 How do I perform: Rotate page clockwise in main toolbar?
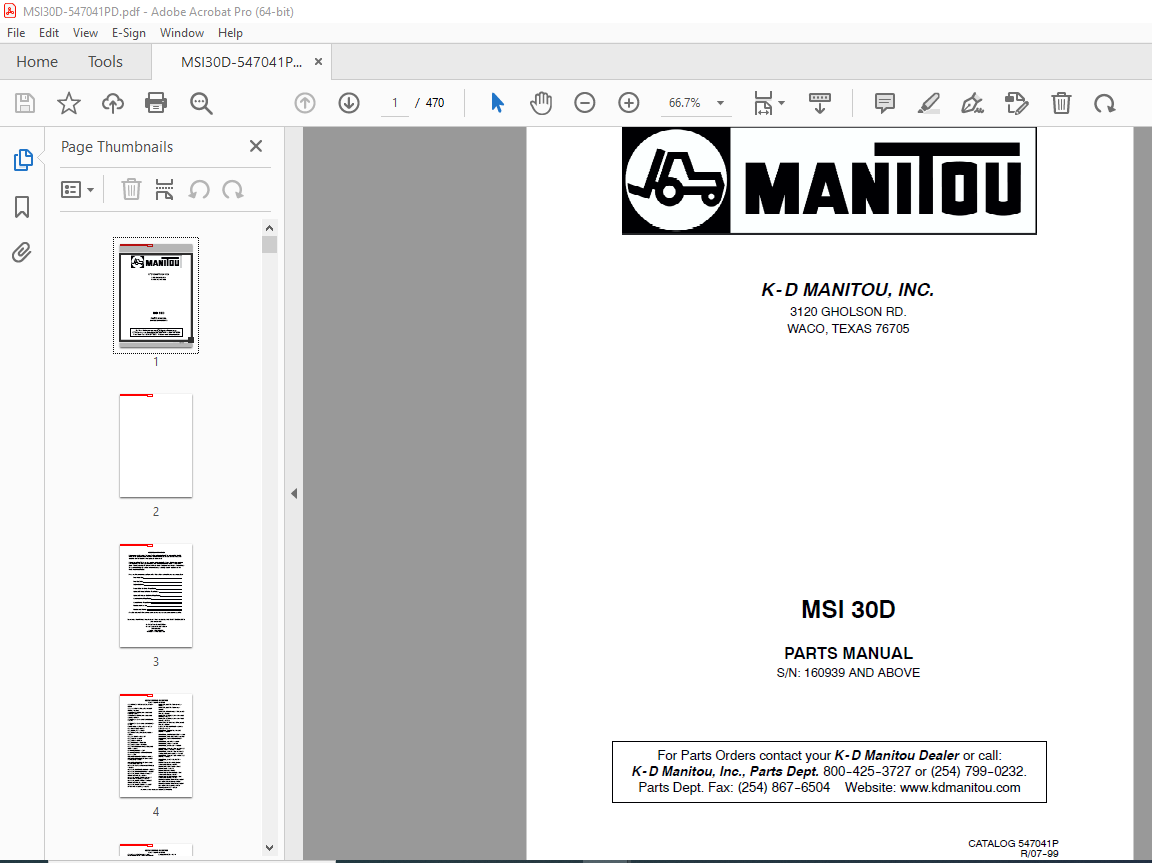click(1104, 104)
